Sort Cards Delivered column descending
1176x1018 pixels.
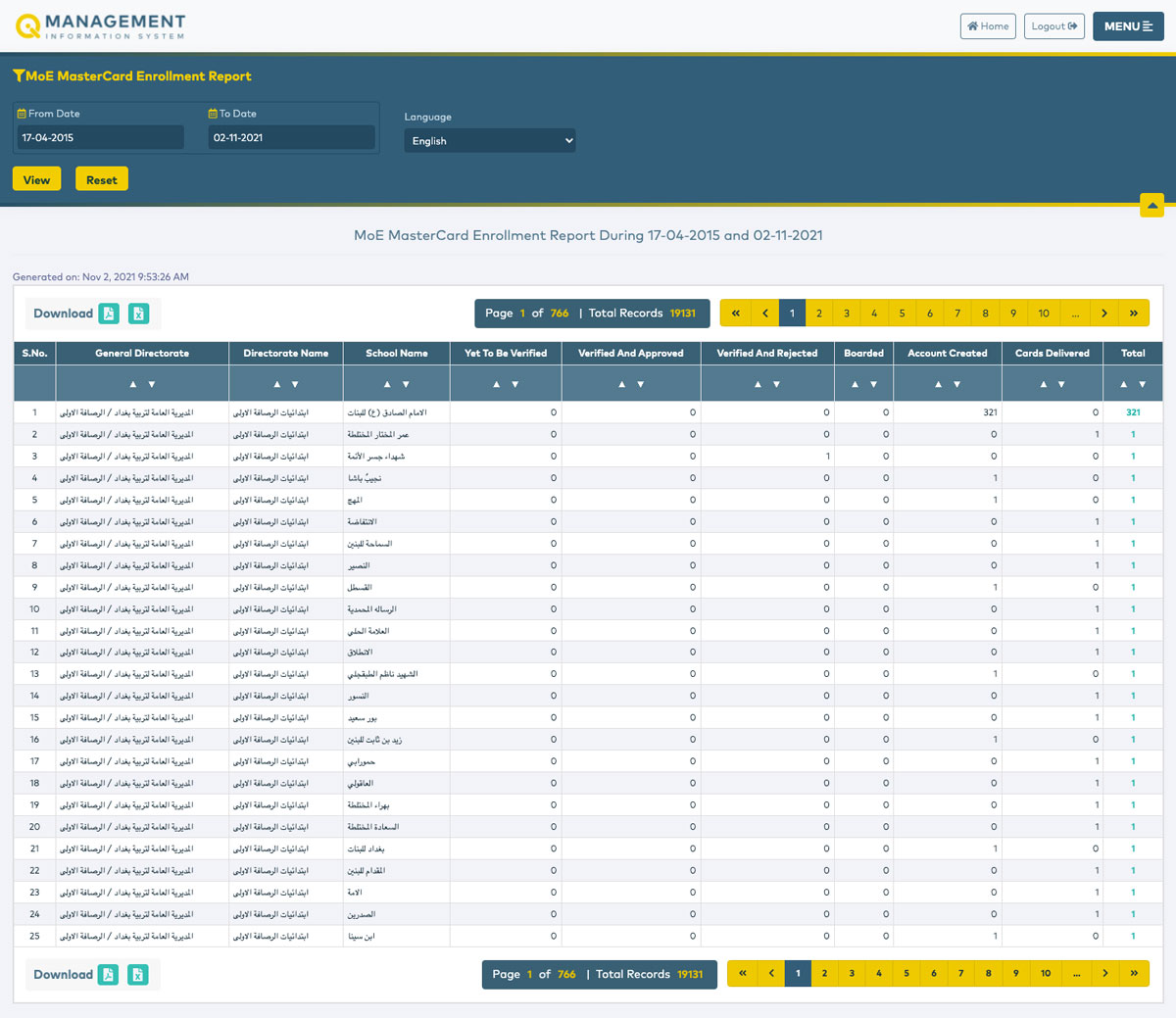coord(1061,384)
